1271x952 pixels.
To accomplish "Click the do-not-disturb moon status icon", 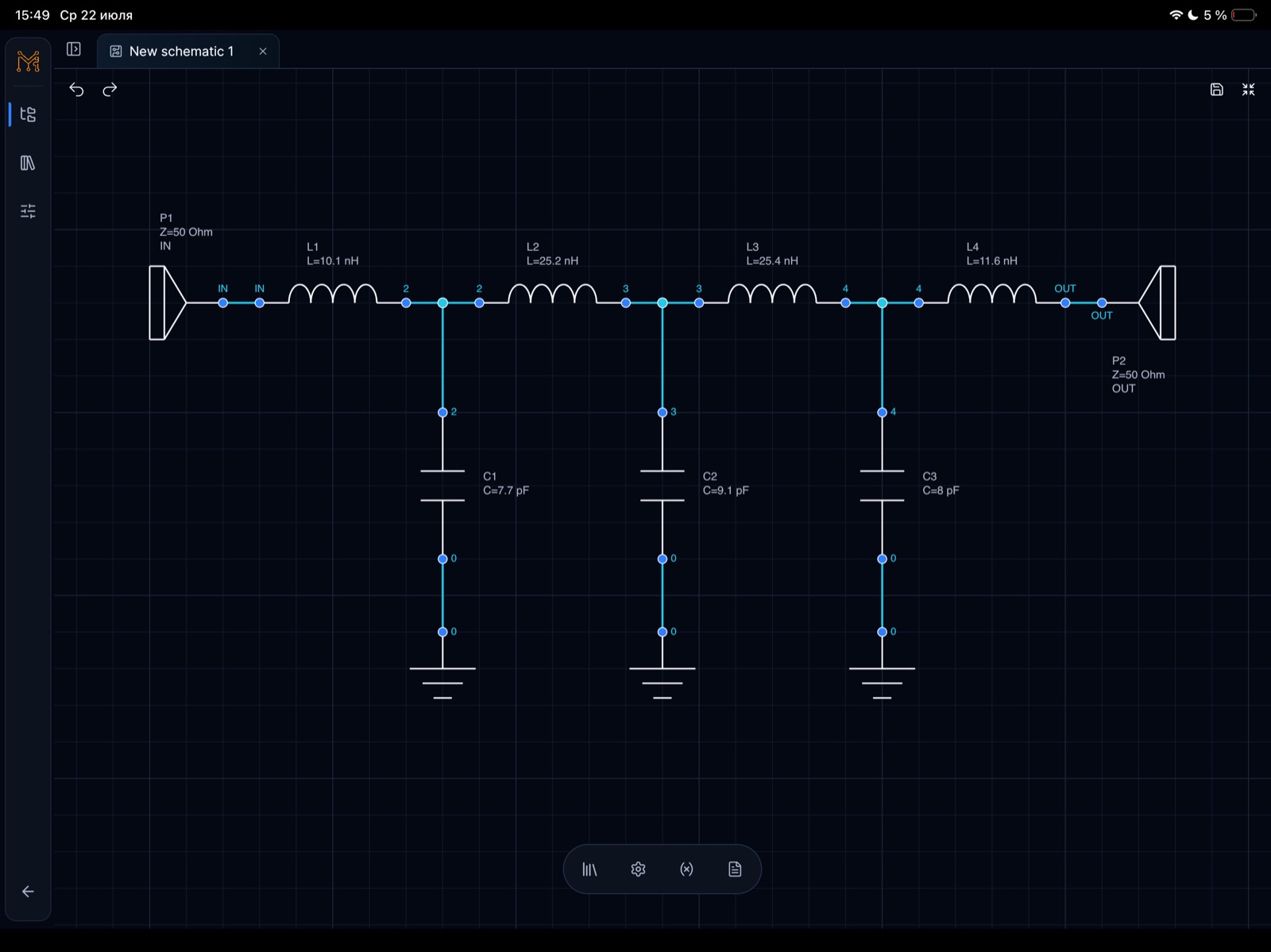I will 1193,15.
